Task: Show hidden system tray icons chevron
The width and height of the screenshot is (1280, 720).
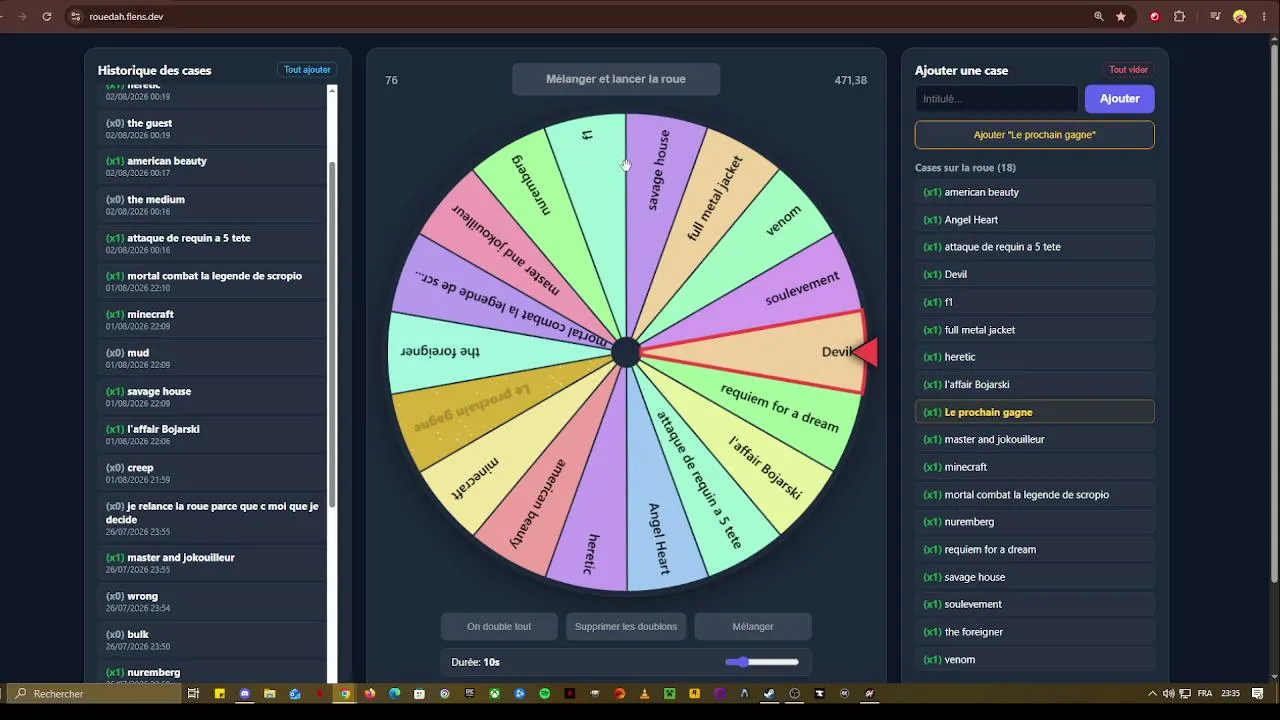Action: 1152,693
